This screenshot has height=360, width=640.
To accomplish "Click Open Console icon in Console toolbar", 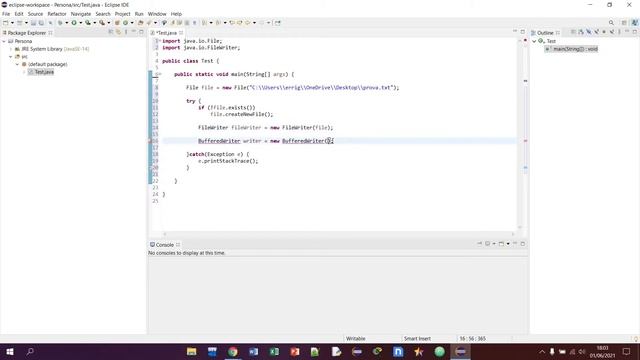I will pyautogui.click(x=501, y=244).
